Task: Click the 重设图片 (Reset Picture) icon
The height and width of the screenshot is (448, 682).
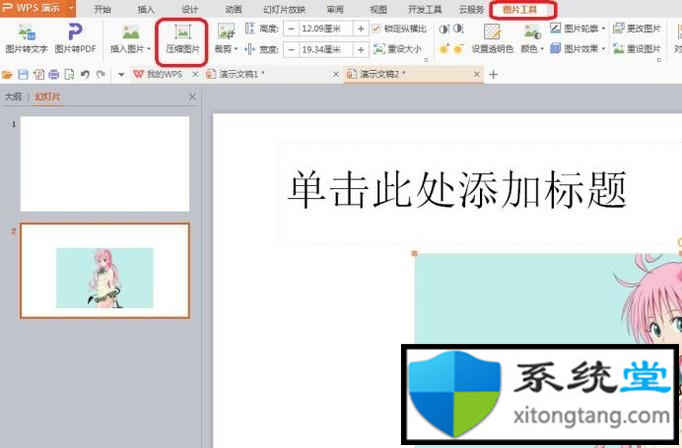Action: [635, 48]
